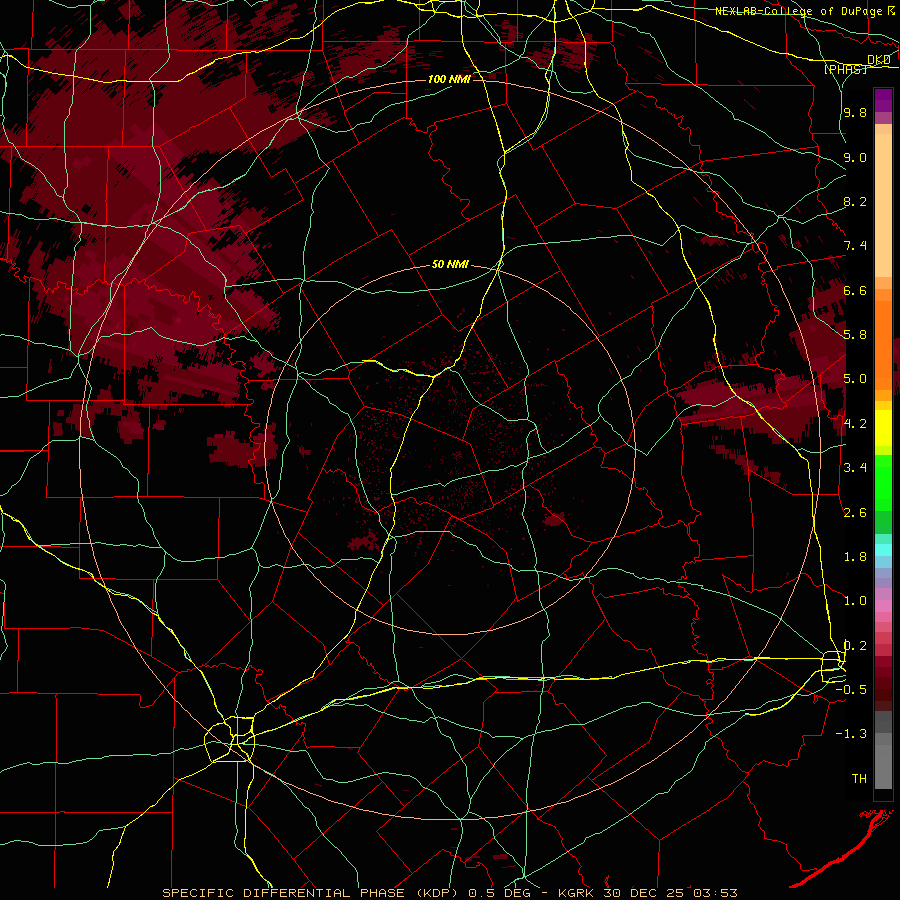
Task: Click the 0.2 scale value
Action: (855, 646)
